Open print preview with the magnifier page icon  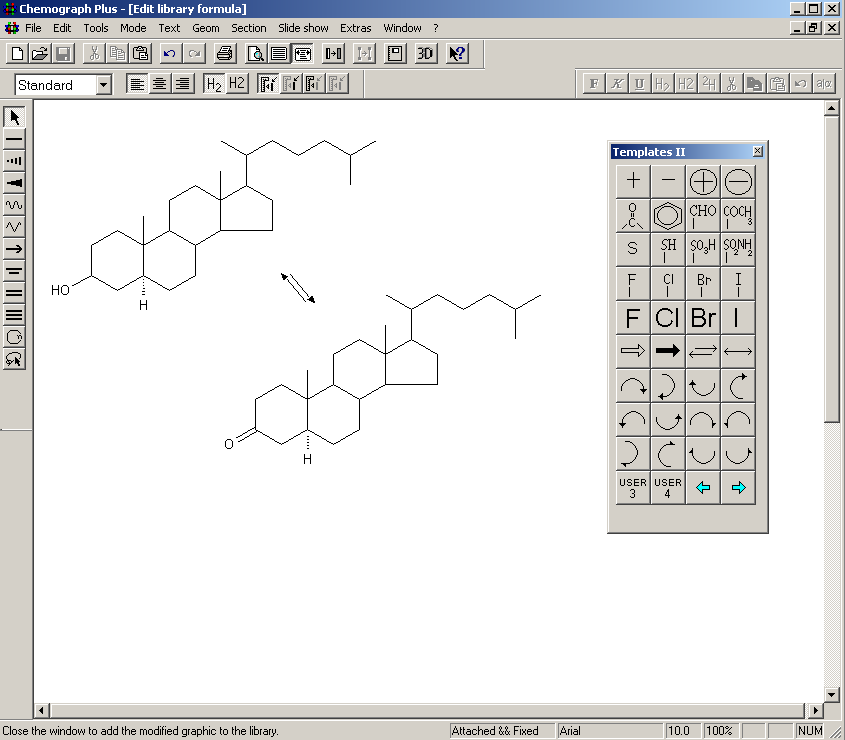[255, 53]
